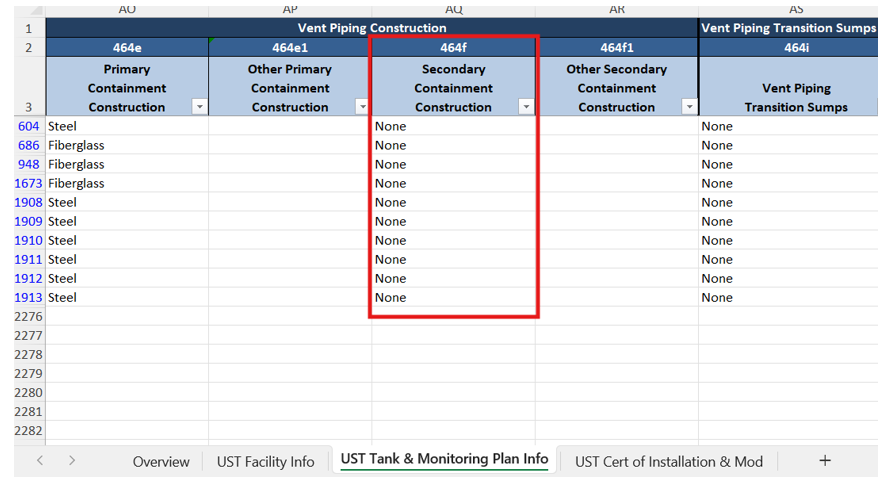Select Secondary Containment None cell in row 1673
This screenshot has height=492, width=892.
click(x=453, y=183)
